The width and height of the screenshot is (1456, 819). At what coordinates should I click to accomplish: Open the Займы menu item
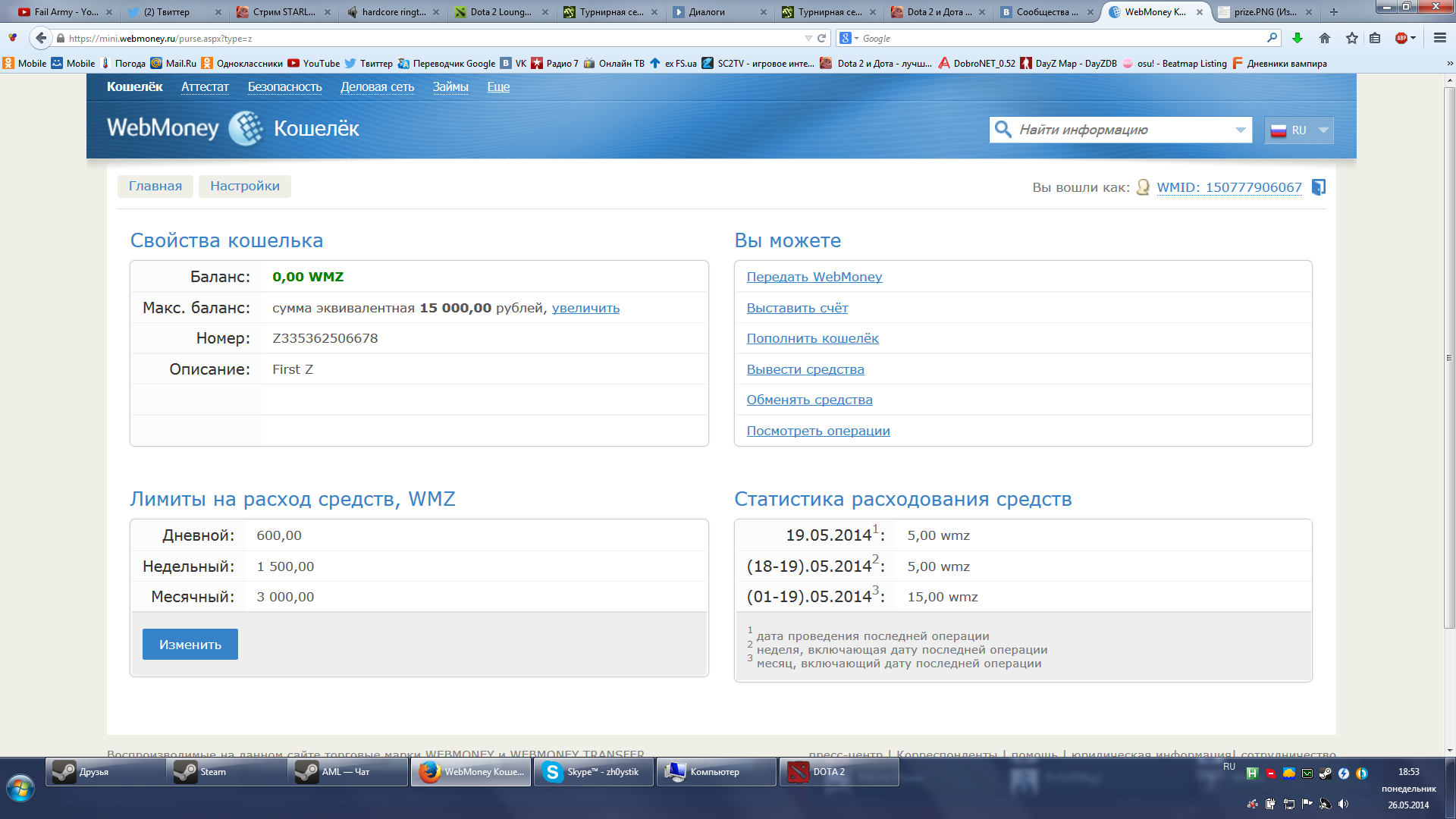coord(450,87)
